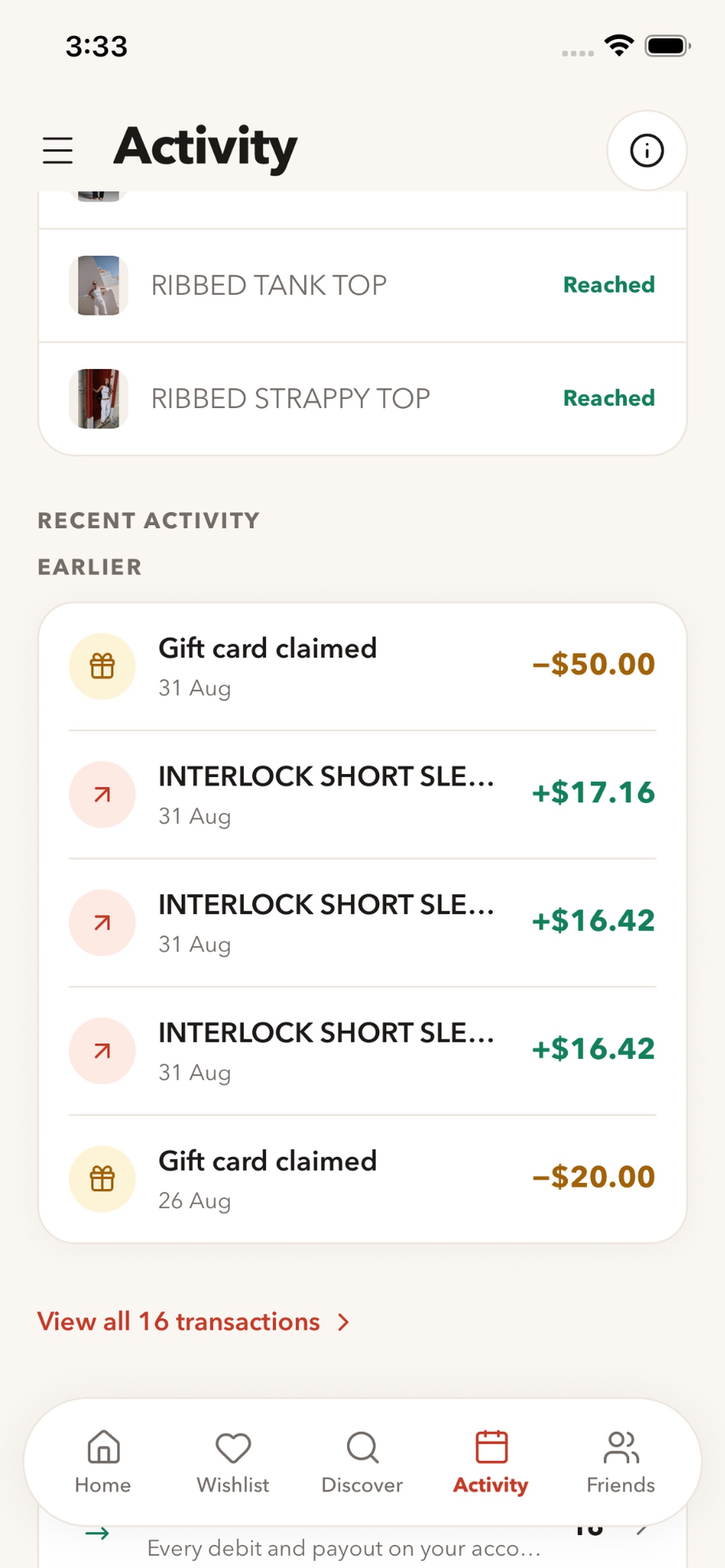Tap gift icon for $20.00 claim

tap(102, 1179)
